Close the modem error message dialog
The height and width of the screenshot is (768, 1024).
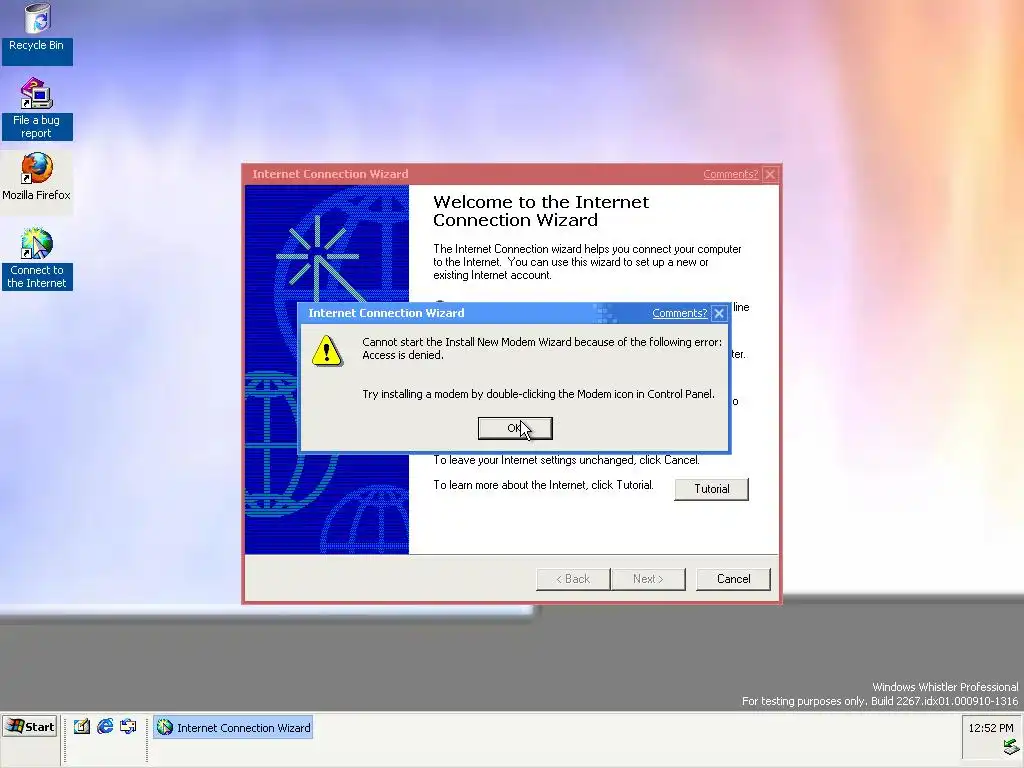click(x=719, y=313)
